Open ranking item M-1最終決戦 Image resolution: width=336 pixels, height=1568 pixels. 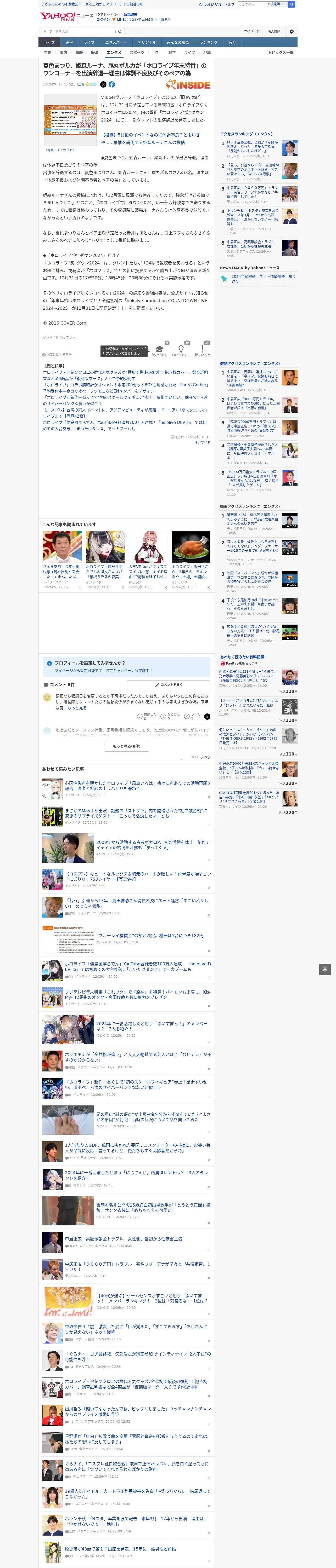point(253,146)
